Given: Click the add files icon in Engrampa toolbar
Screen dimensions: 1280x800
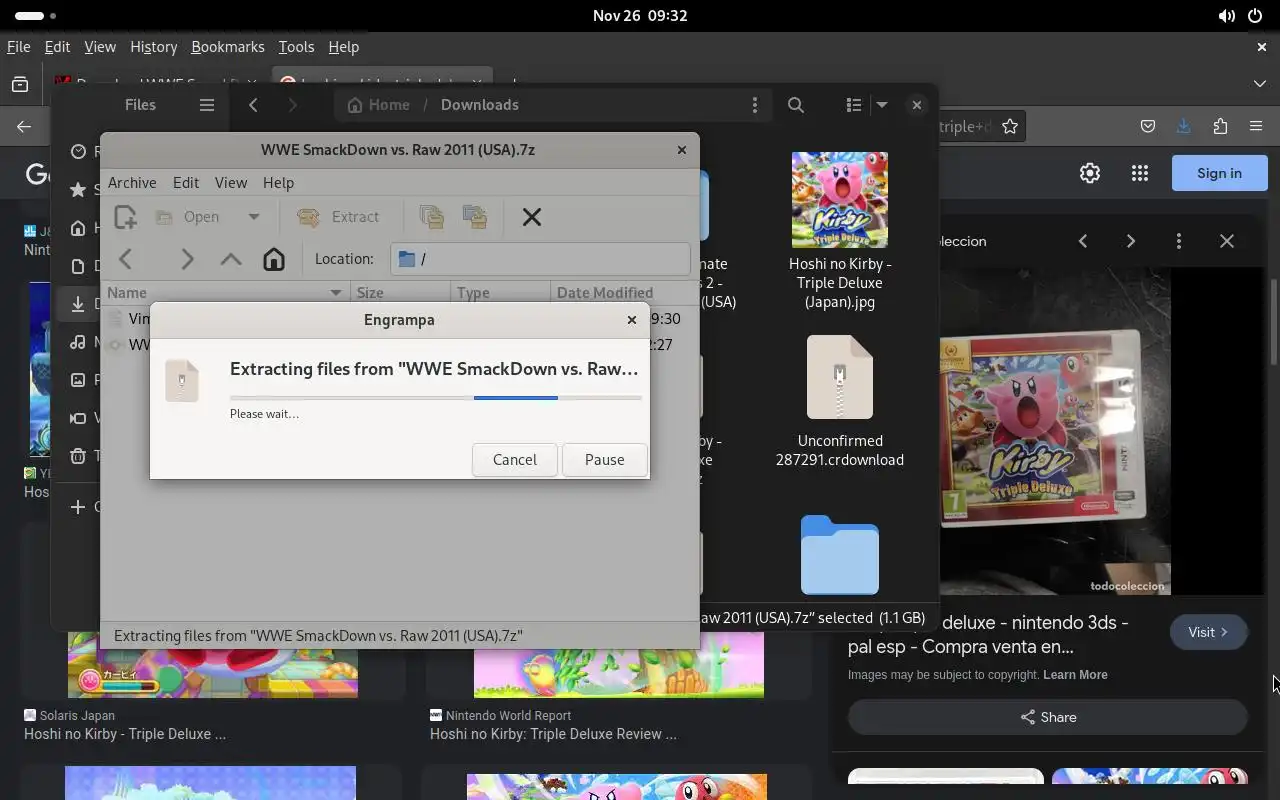Looking at the screenshot, I should point(432,217).
